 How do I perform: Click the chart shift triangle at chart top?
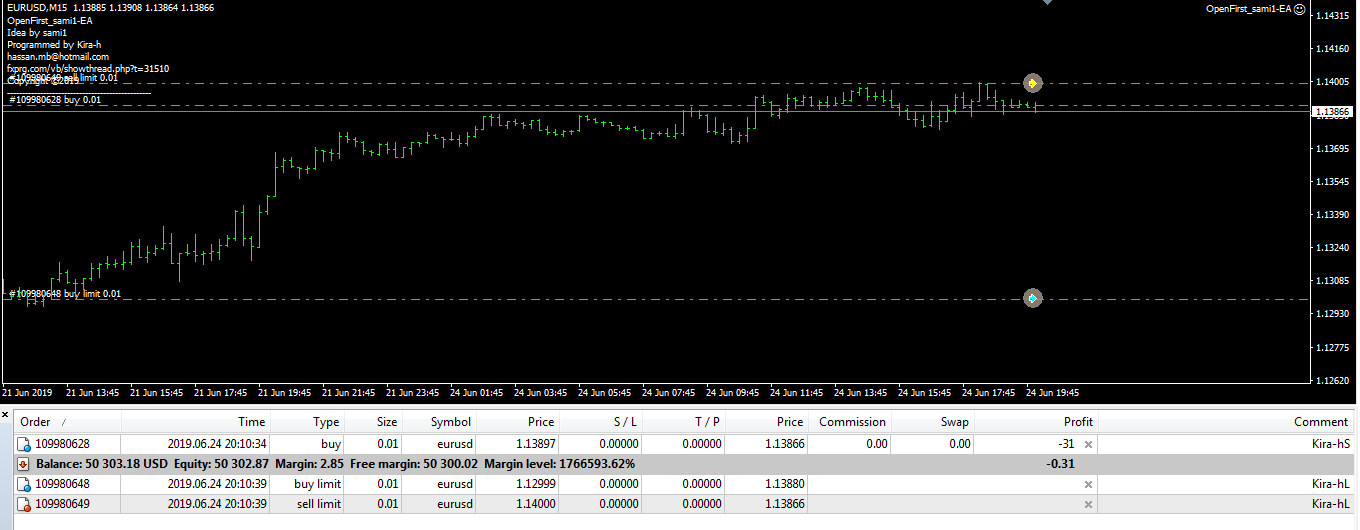[x=1047, y=3]
